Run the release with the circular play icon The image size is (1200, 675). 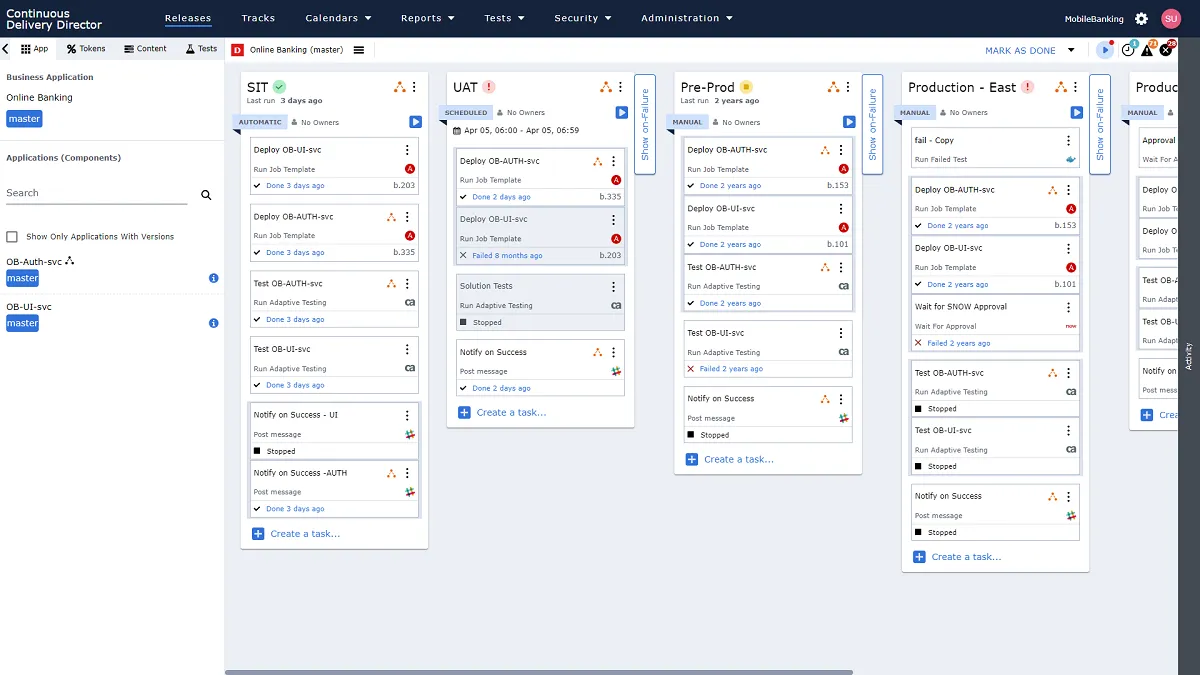(1105, 49)
